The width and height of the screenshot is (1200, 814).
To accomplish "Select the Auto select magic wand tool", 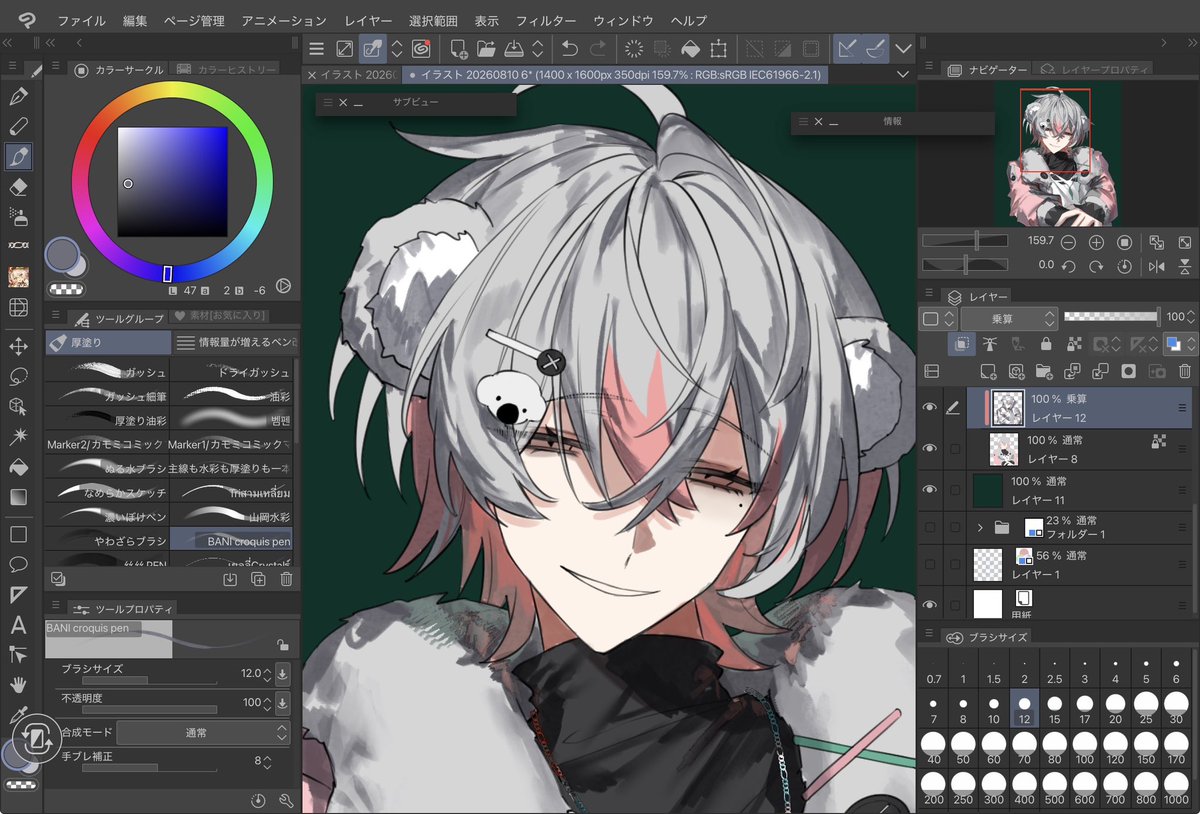I will tap(18, 437).
